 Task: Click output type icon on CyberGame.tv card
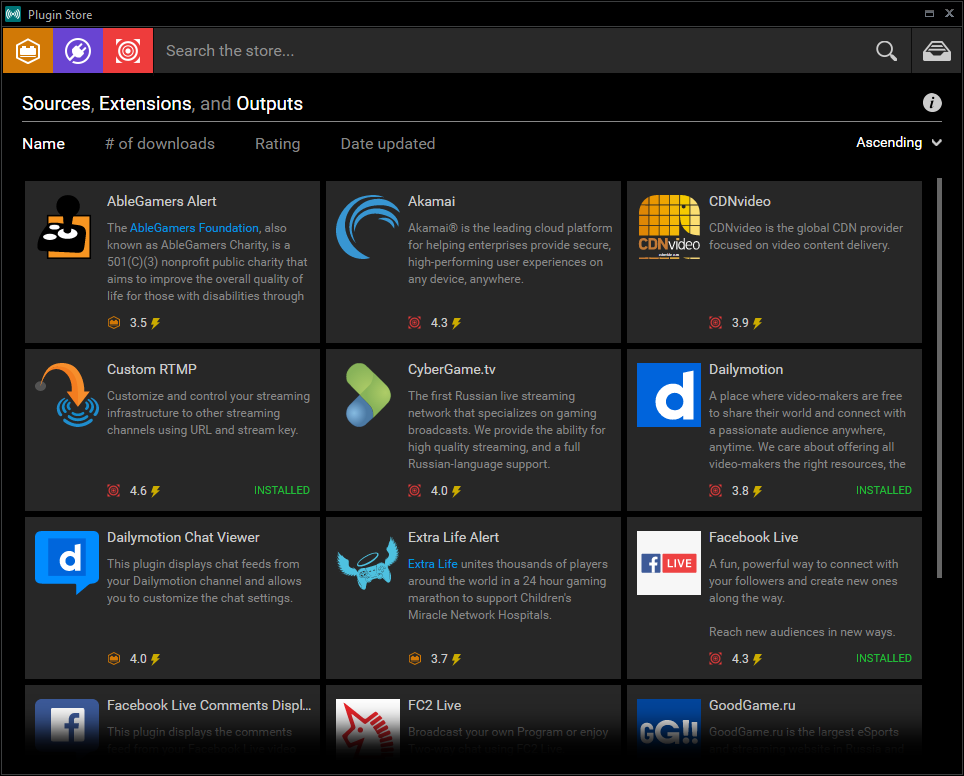click(415, 490)
